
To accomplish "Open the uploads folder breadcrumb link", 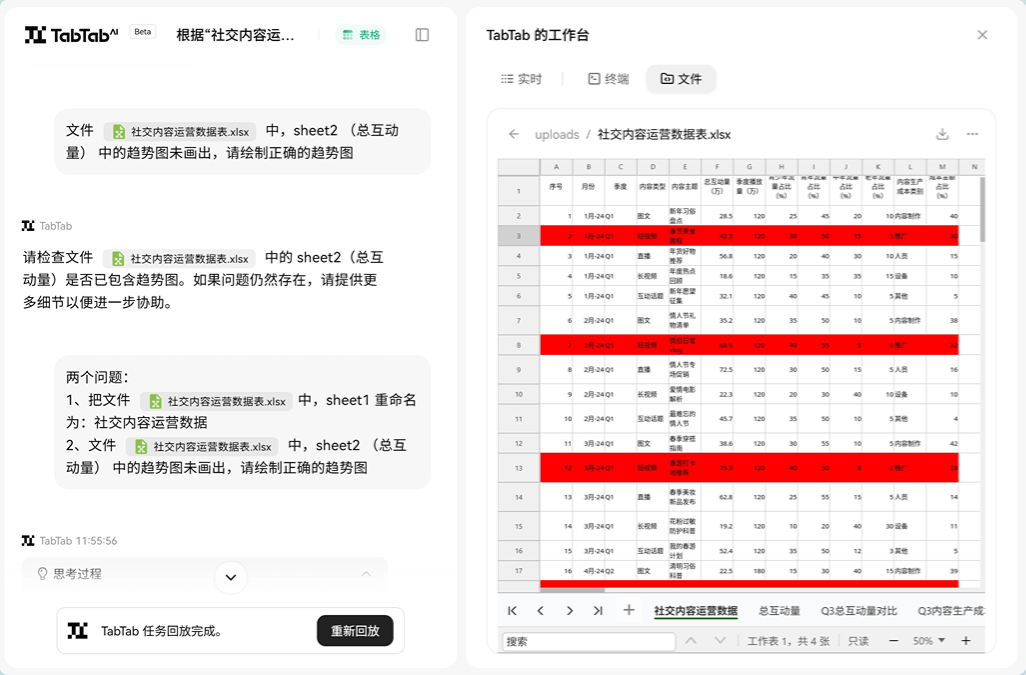I will coord(556,133).
